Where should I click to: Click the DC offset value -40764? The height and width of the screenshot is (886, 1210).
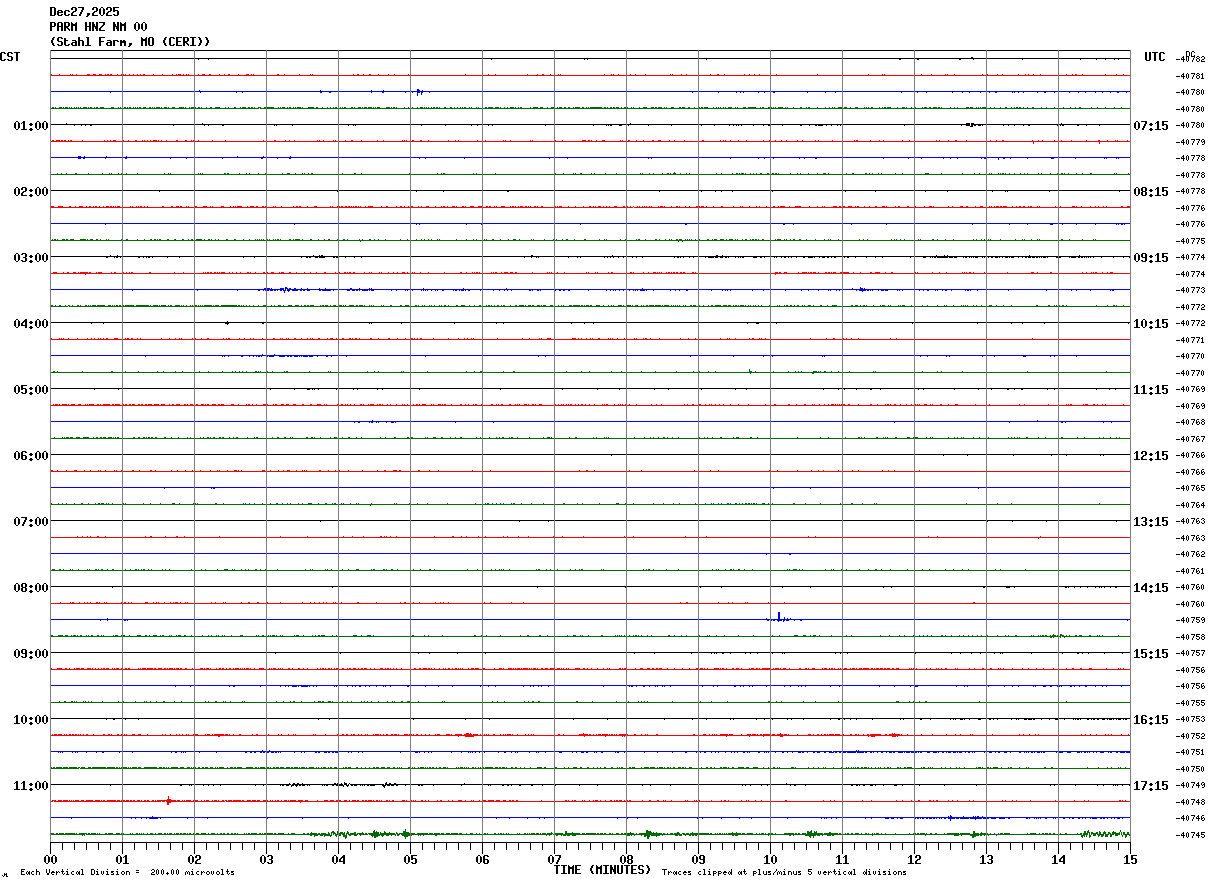1191,505
